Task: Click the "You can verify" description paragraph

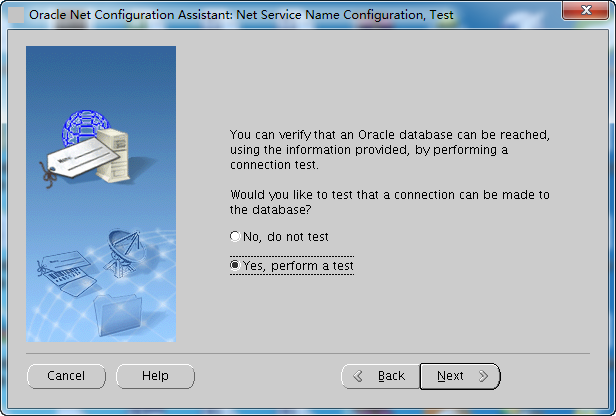Action: tap(390, 150)
